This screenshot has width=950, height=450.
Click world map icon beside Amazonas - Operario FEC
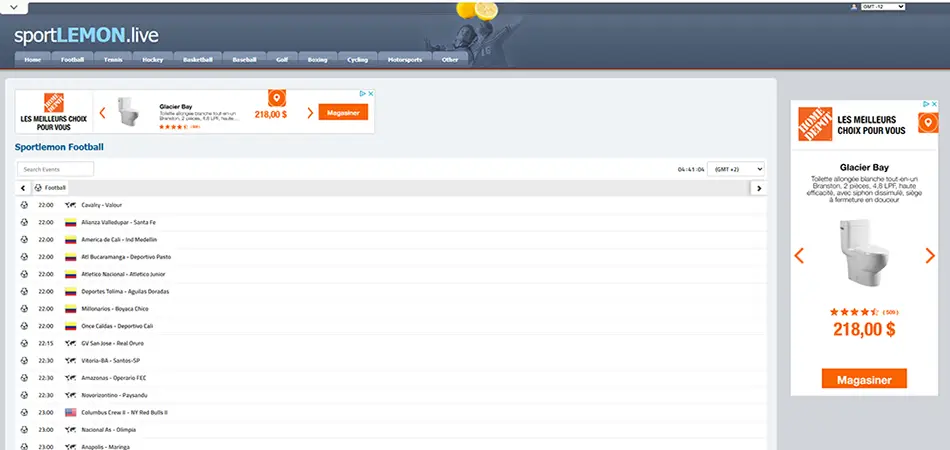tap(70, 377)
